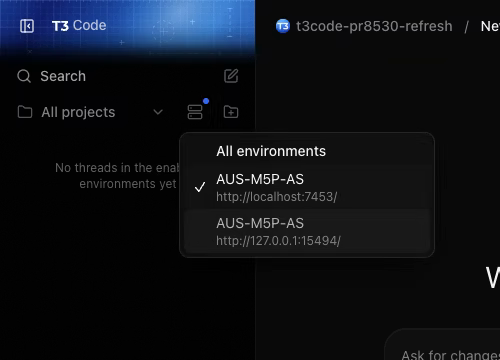
Task: Start a new thread with compose icon
Action: 231,76
